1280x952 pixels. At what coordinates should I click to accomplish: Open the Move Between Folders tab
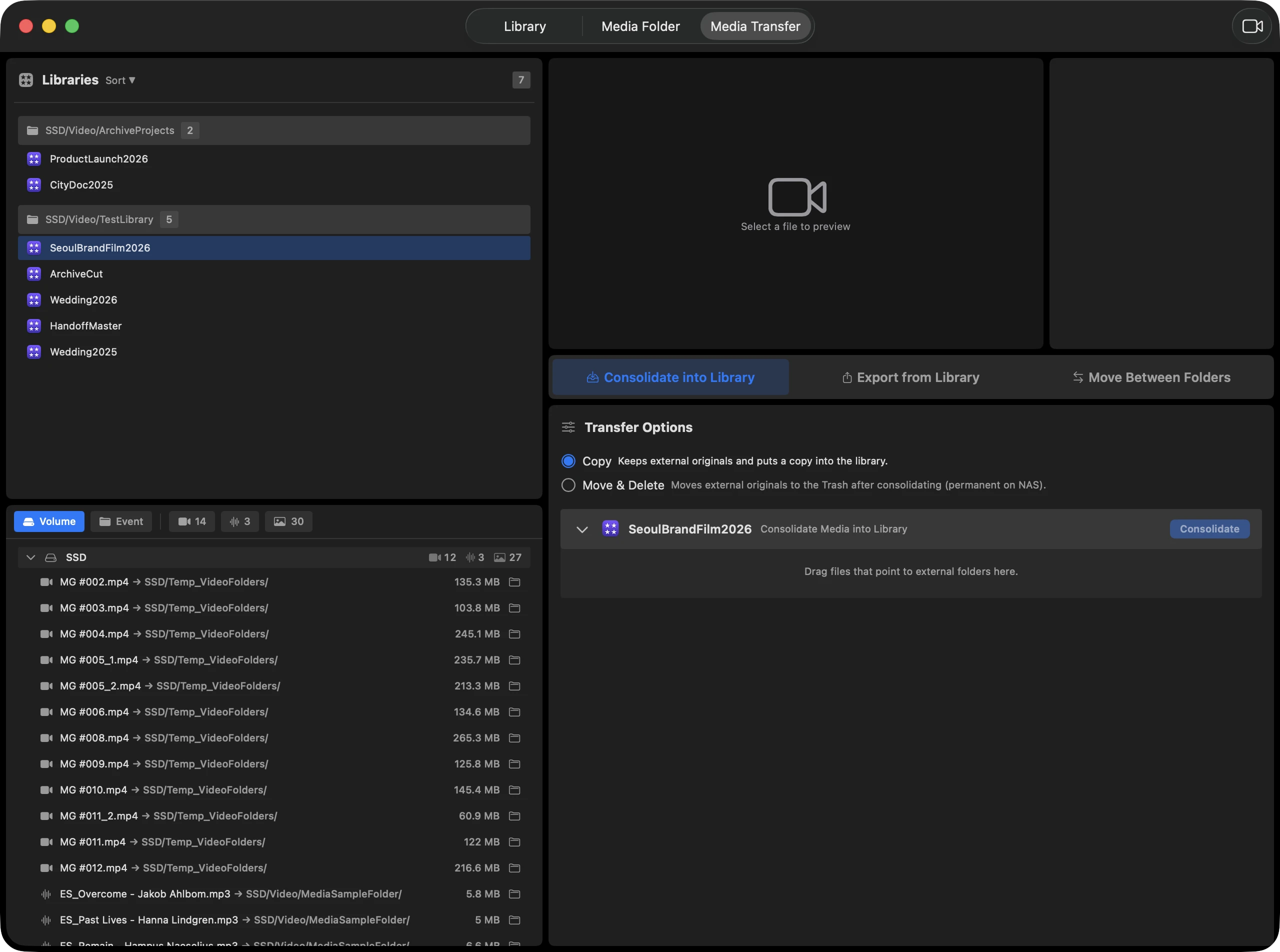click(x=1151, y=377)
